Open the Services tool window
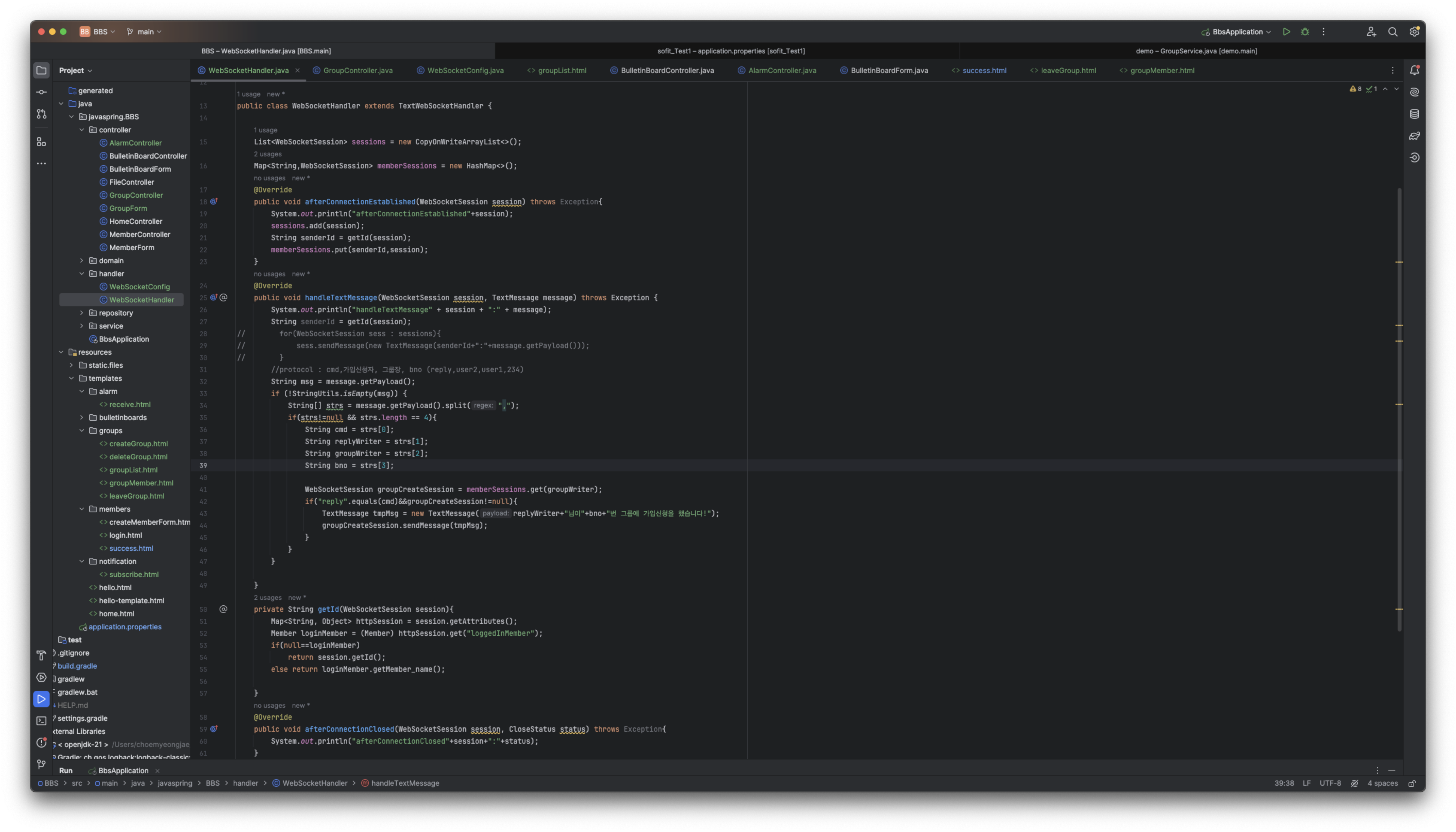 41,677
